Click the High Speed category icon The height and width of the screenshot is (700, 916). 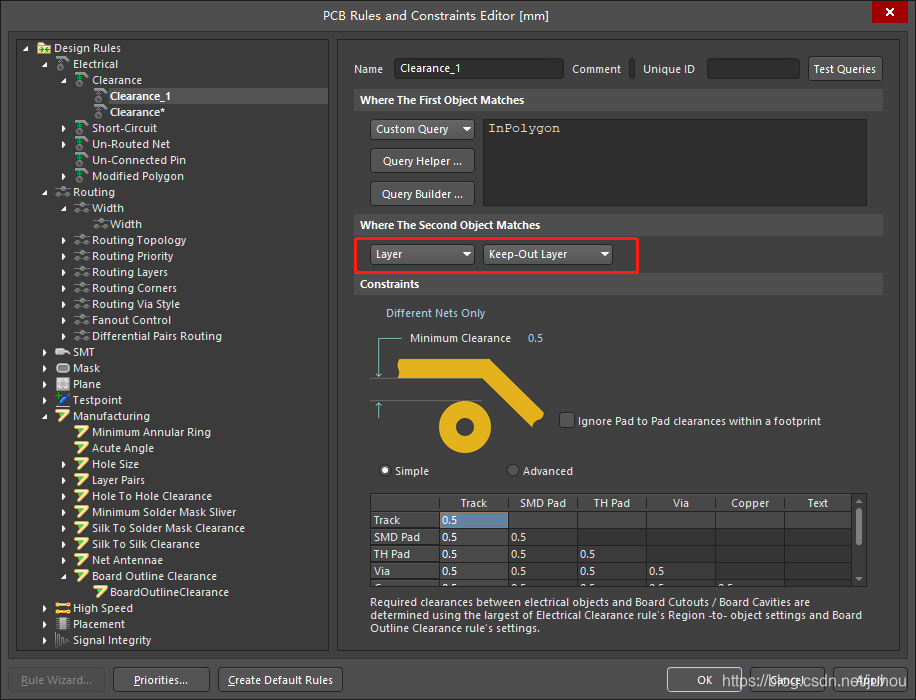63,608
